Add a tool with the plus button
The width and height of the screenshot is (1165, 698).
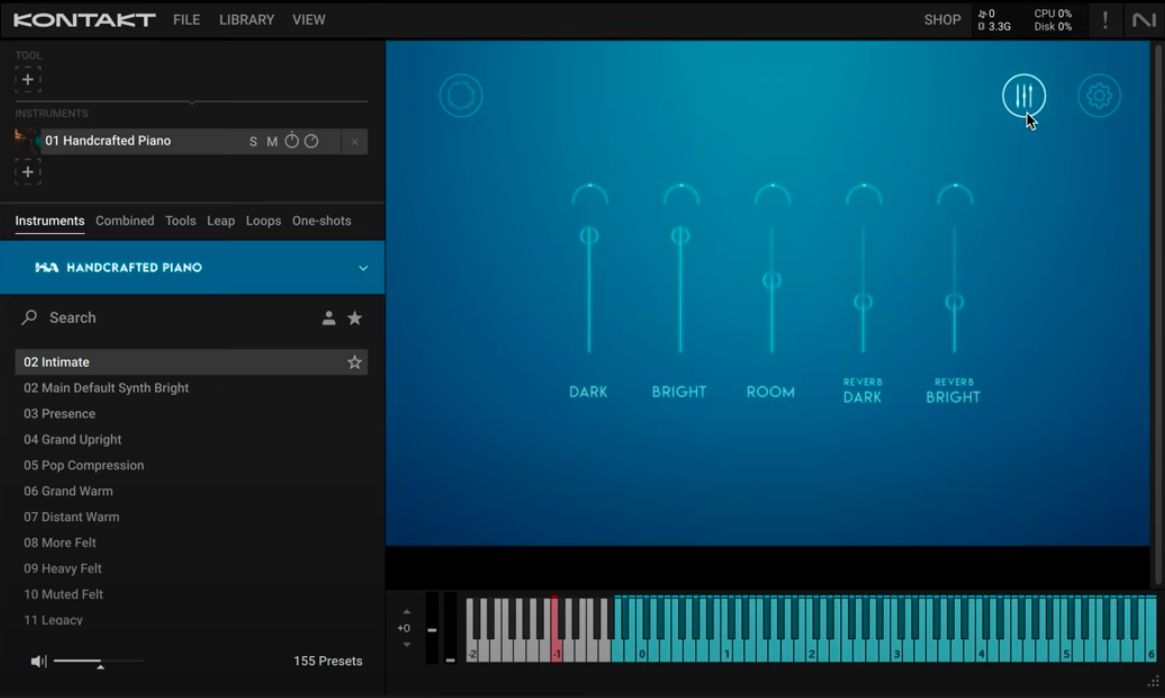pos(27,80)
